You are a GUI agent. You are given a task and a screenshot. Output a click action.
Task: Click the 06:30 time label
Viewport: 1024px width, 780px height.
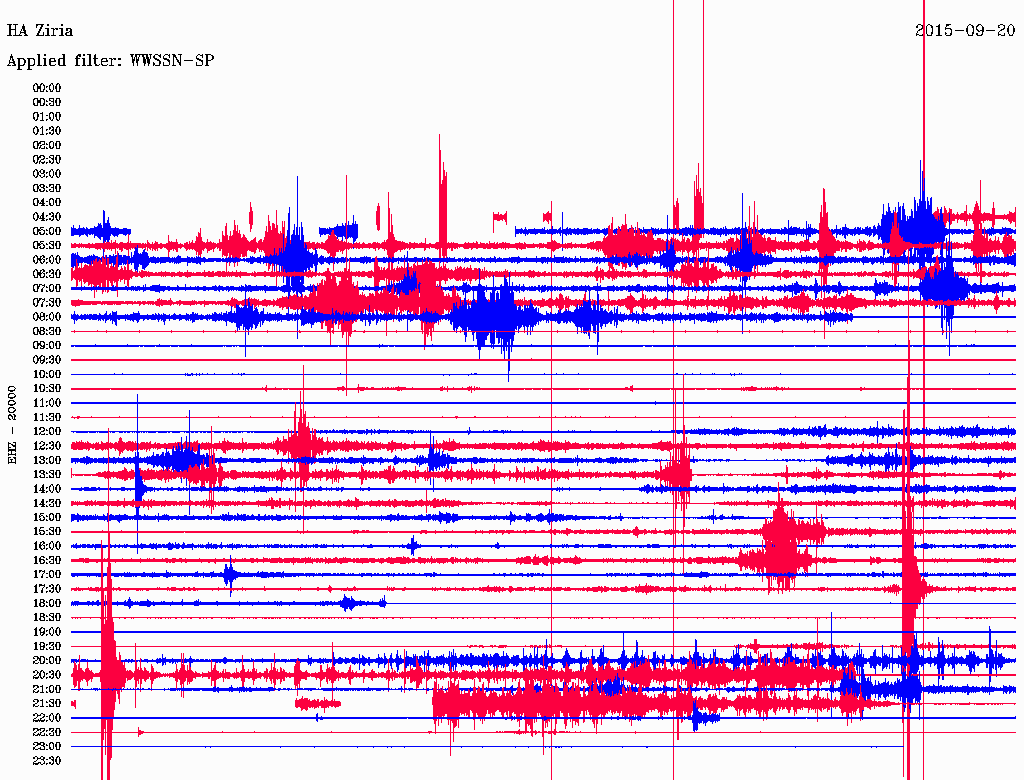click(x=47, y=274)
